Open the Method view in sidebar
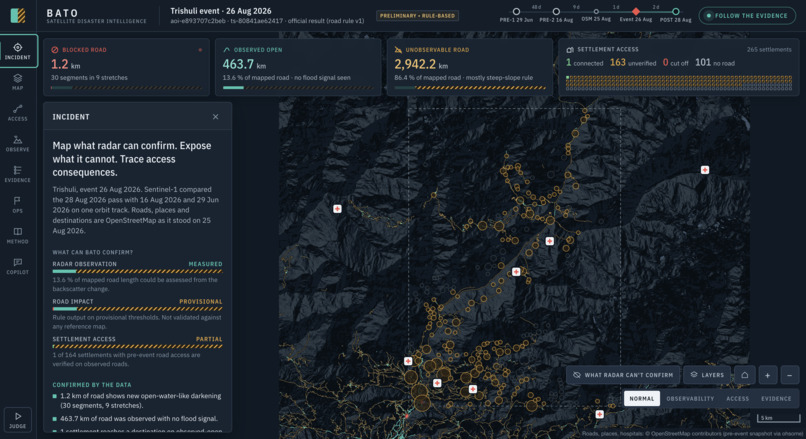 click(x=18, y=235)
